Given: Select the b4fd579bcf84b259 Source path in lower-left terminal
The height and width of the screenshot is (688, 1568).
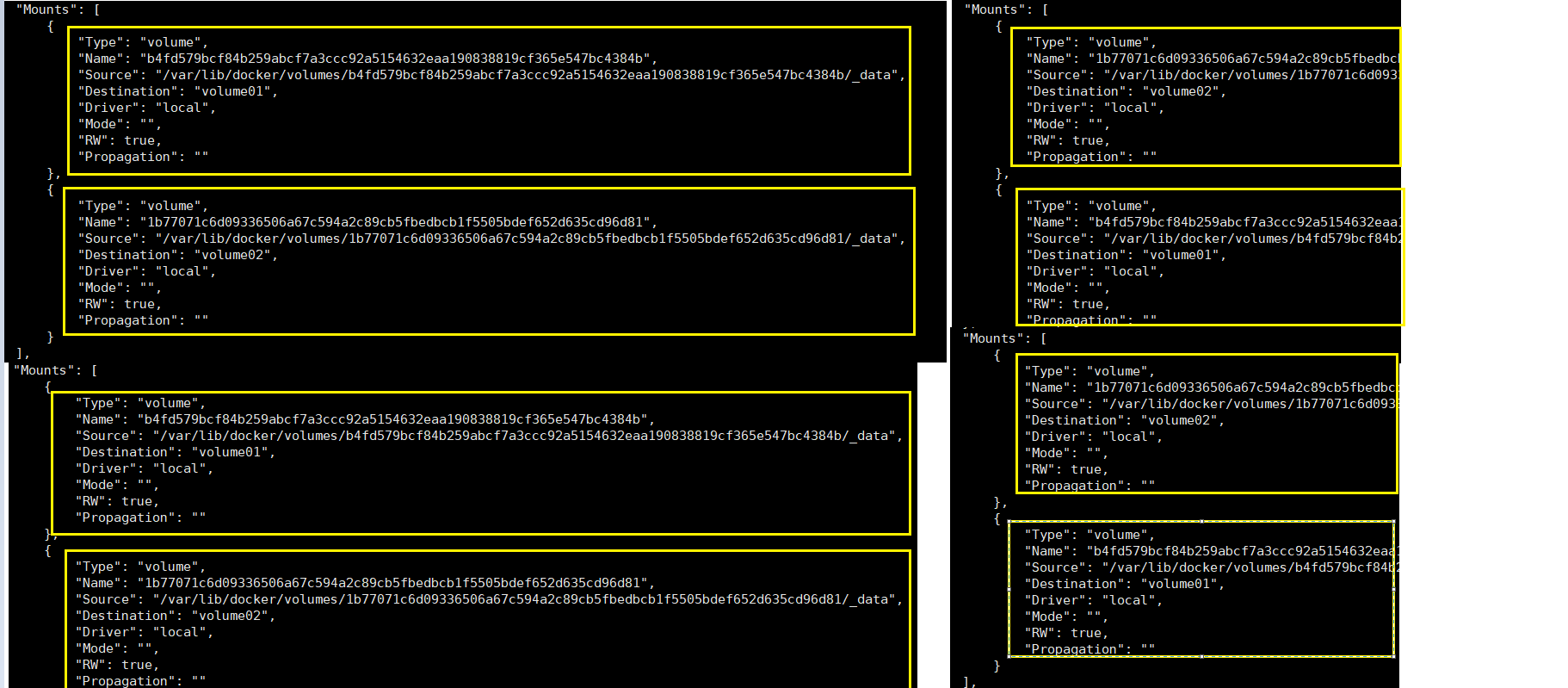Looking at the screenshot, I should [x=489, y=436].
